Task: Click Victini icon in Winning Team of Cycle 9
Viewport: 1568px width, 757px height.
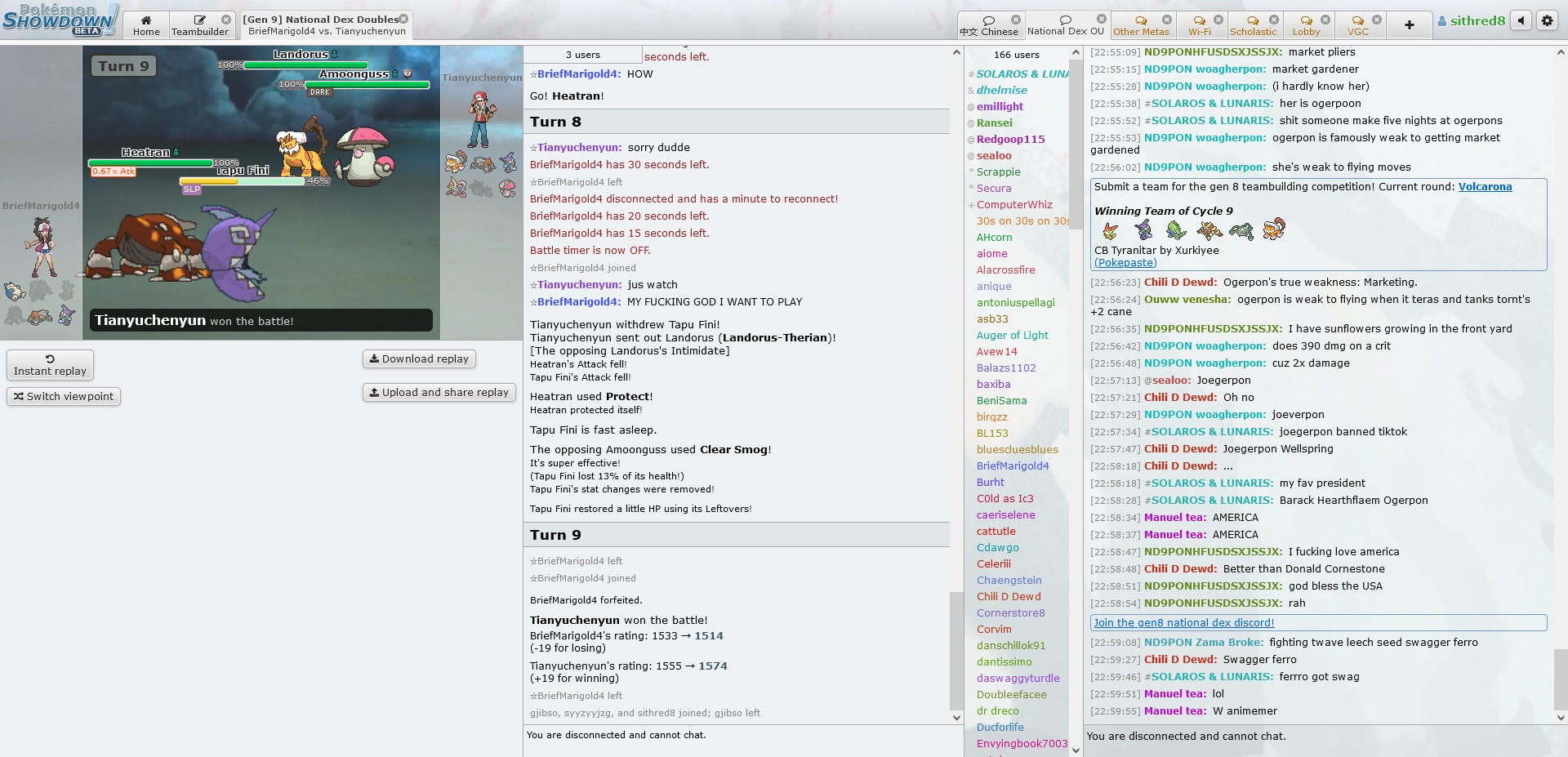Action: point(1111,230)
